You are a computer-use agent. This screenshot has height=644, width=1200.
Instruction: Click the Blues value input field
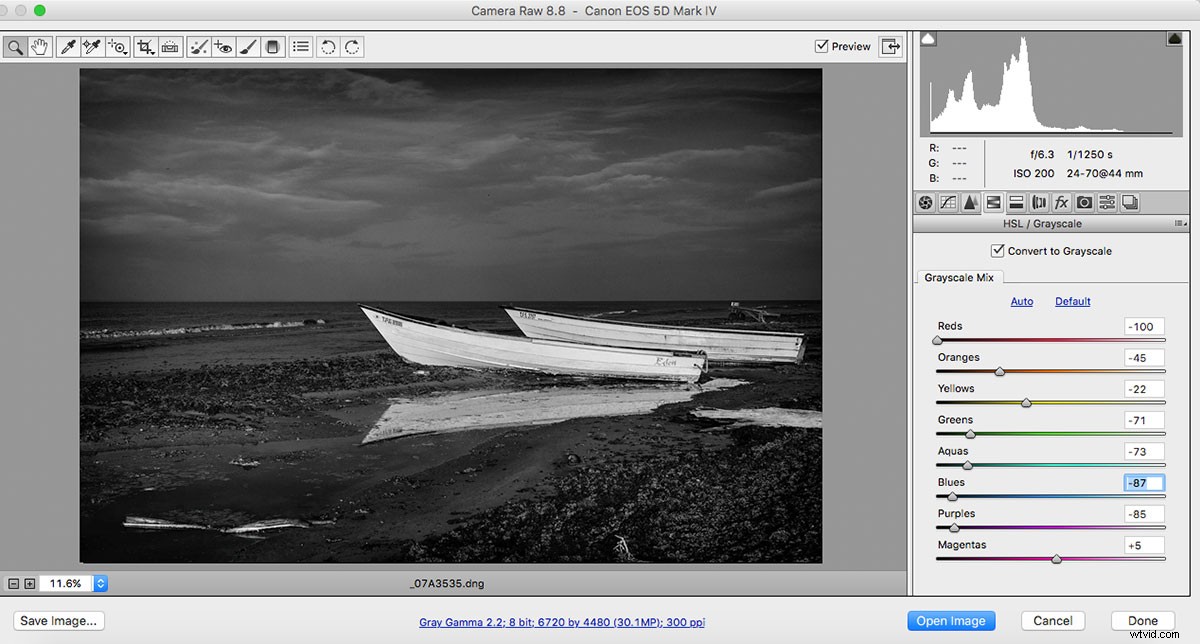pyautogui.click(x=1142, y=482)
